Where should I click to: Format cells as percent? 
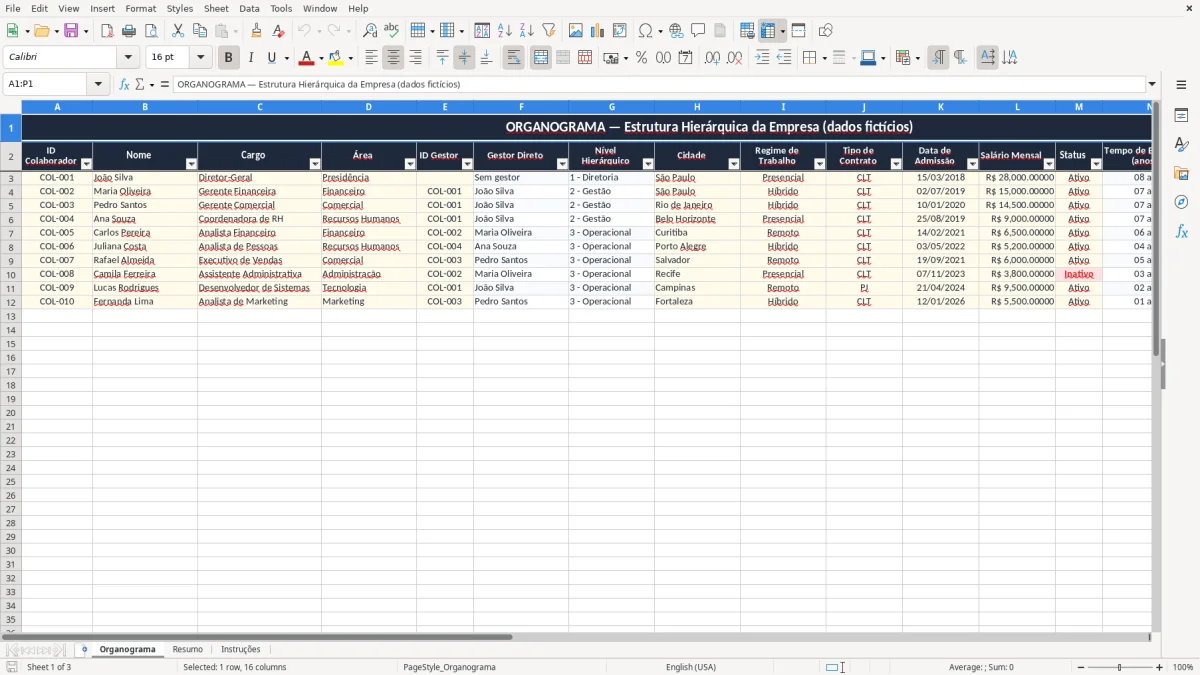641,58
